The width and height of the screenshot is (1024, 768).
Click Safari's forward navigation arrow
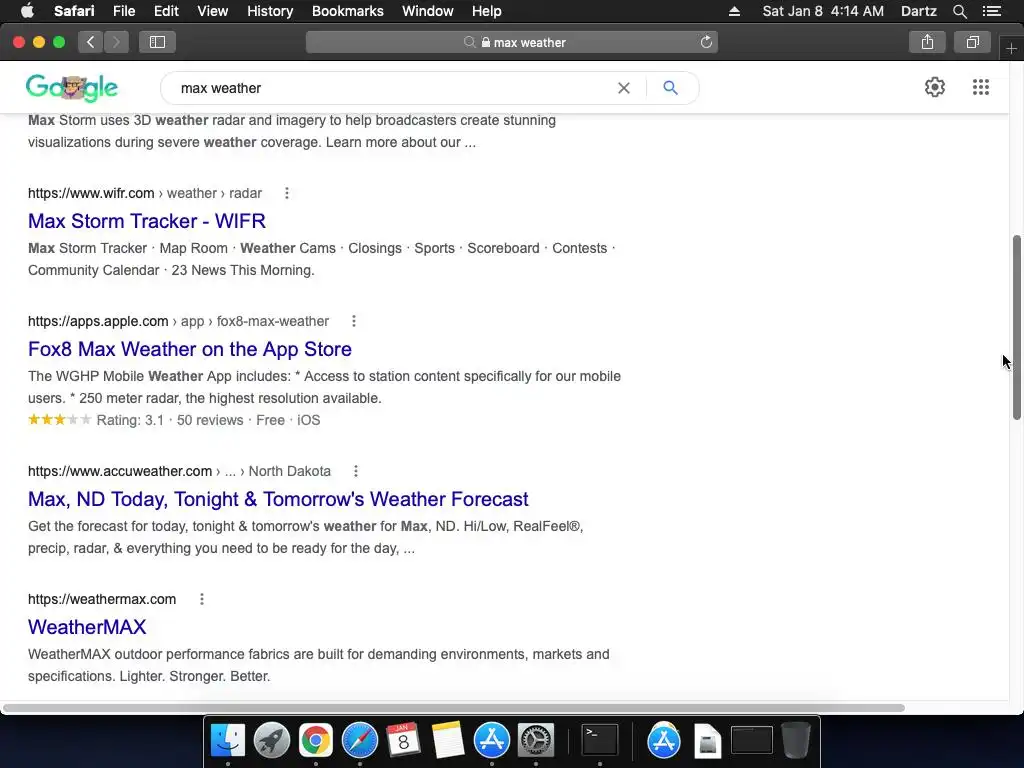(x=116, y=42)
